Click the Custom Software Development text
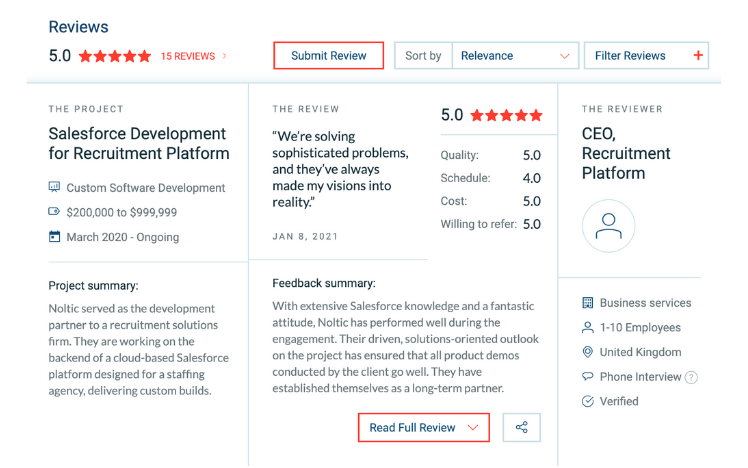Image resolution: width=748 pixels, height=468 pixels. tap(145, 188)
